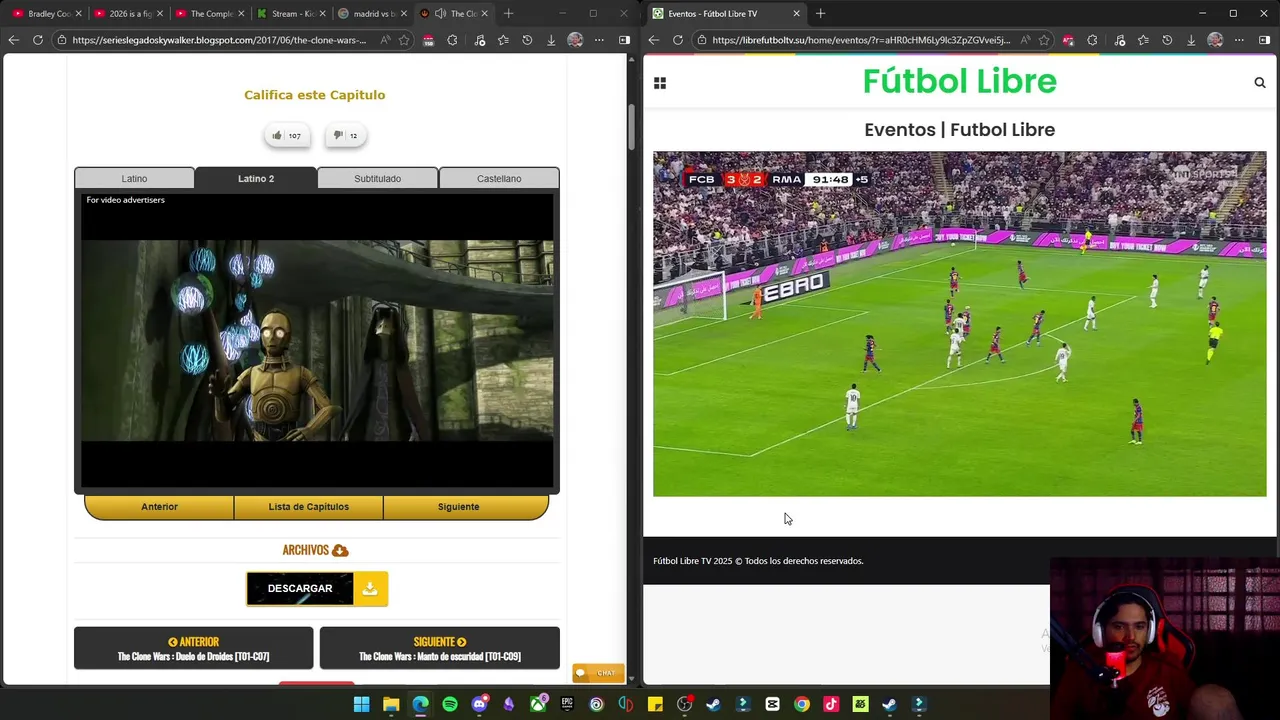Switch to the Castellano video tab
The height and width of the screenshot is (720, 1280).
click(x=499, y=178)
